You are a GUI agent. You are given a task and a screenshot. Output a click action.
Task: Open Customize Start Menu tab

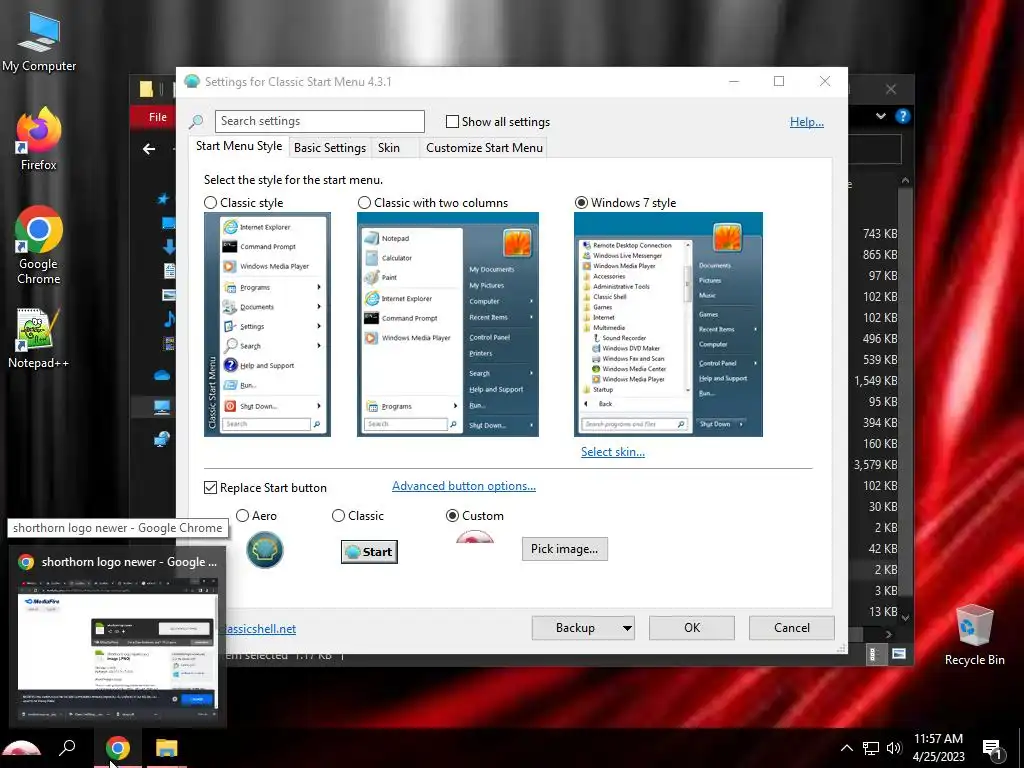(x=485, y=148)
